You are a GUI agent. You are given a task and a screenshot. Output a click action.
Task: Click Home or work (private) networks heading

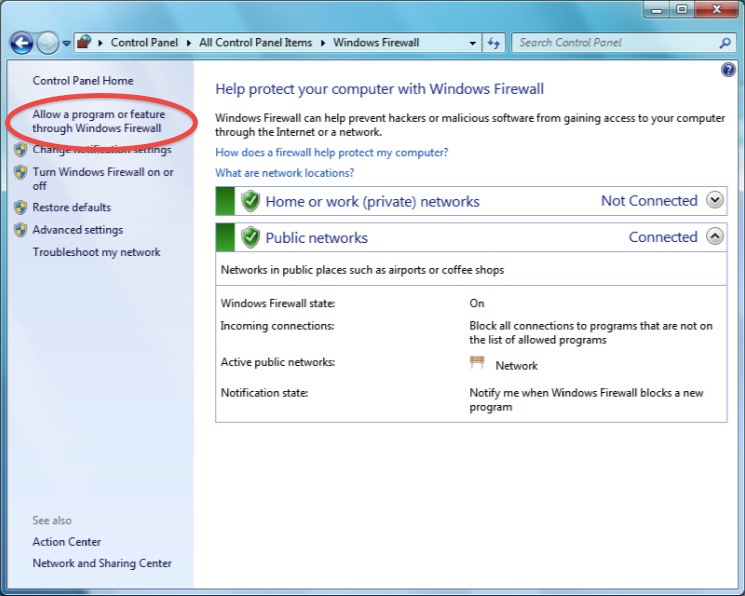372,202
